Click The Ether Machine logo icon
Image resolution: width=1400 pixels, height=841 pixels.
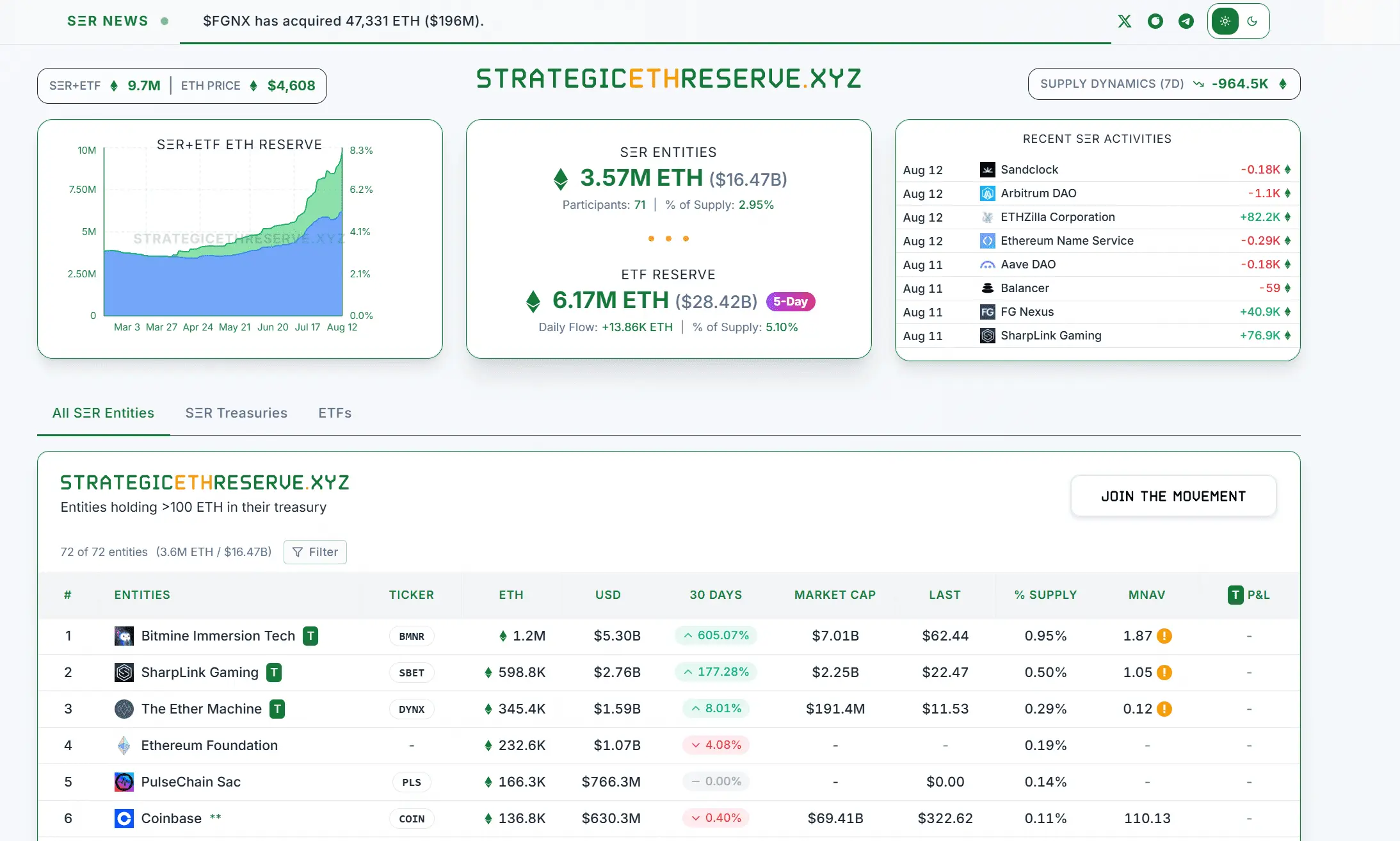124,709
